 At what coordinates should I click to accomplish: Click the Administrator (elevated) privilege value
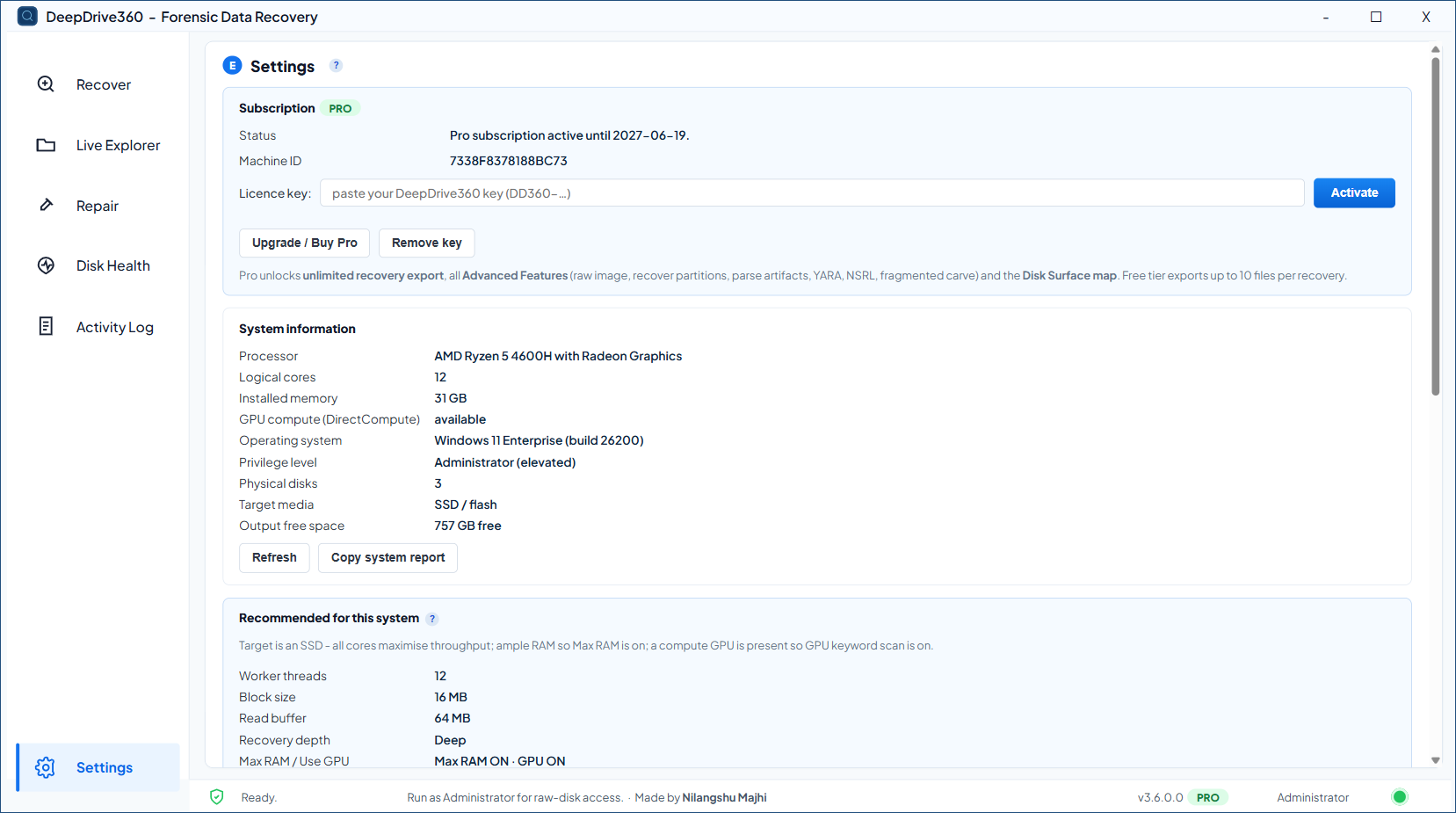[505, 462]
